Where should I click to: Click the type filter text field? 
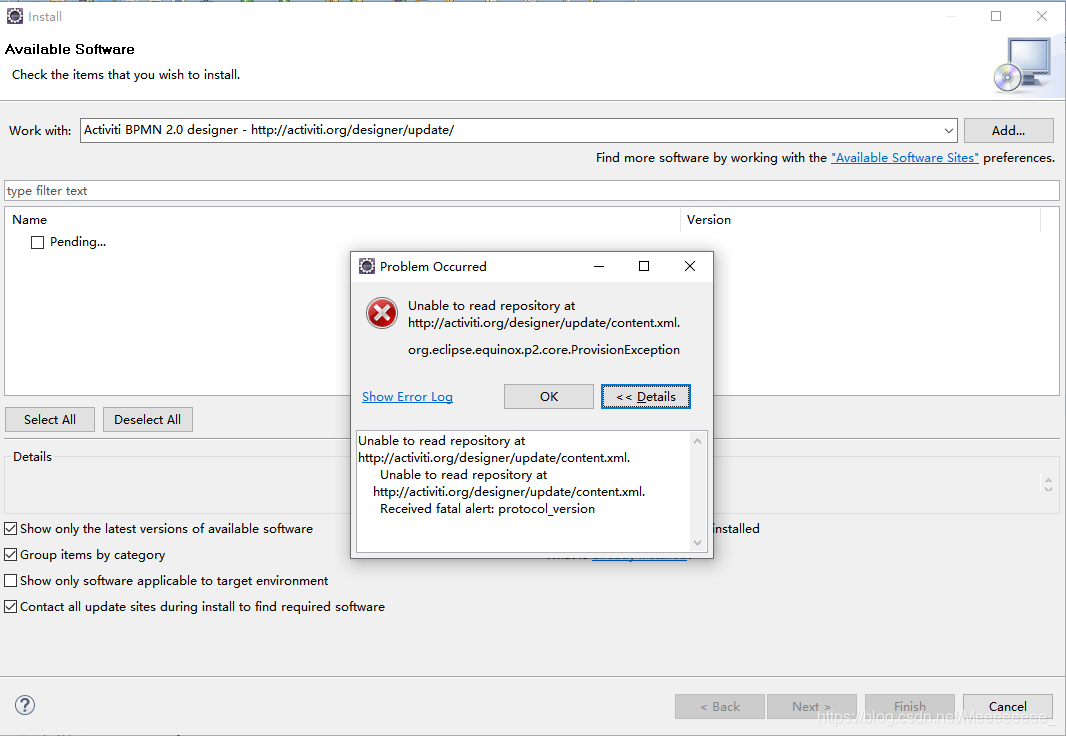coord(532,191)
